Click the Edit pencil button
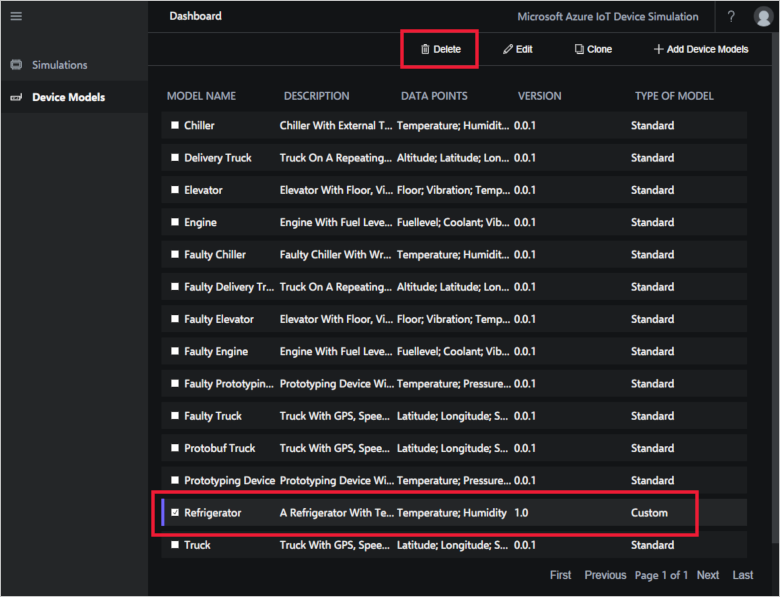780x597 pixels. 517,49
